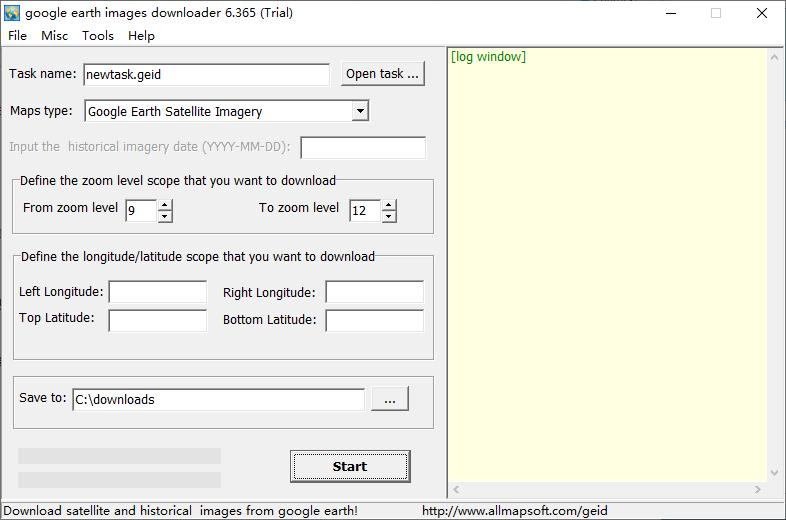
Task: Click the lower progress bar
Action: [x=119, y=479]
